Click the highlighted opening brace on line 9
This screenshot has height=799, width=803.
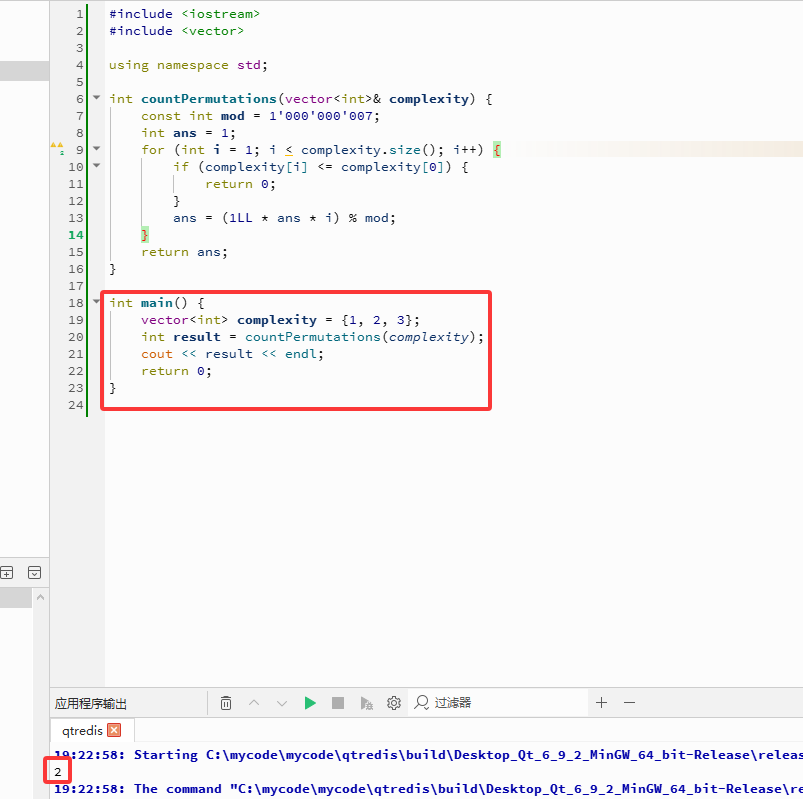pyautogui.click(x=496, y=150)
